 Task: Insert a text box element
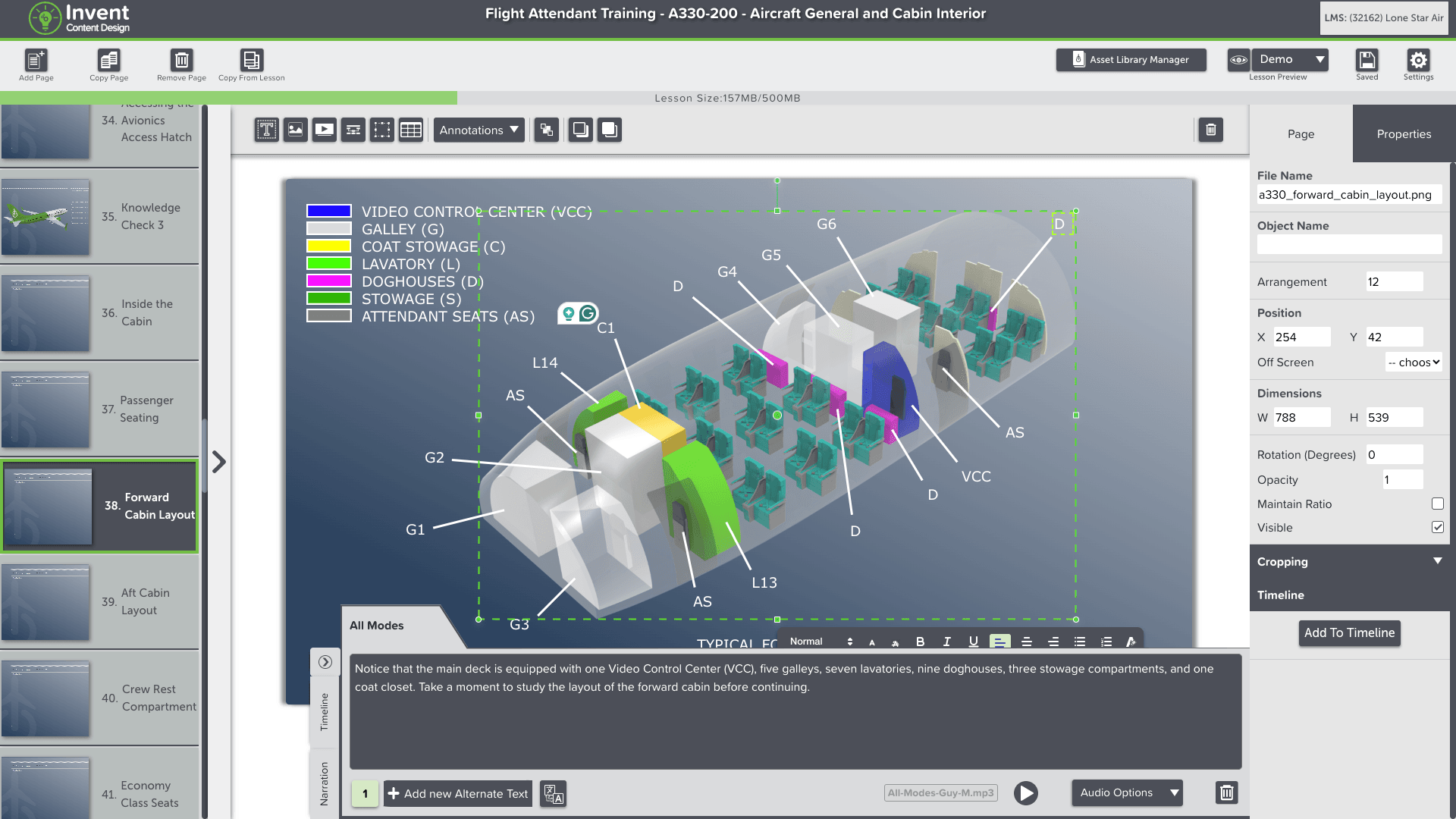pyautogui.click(x=266, y=130)
